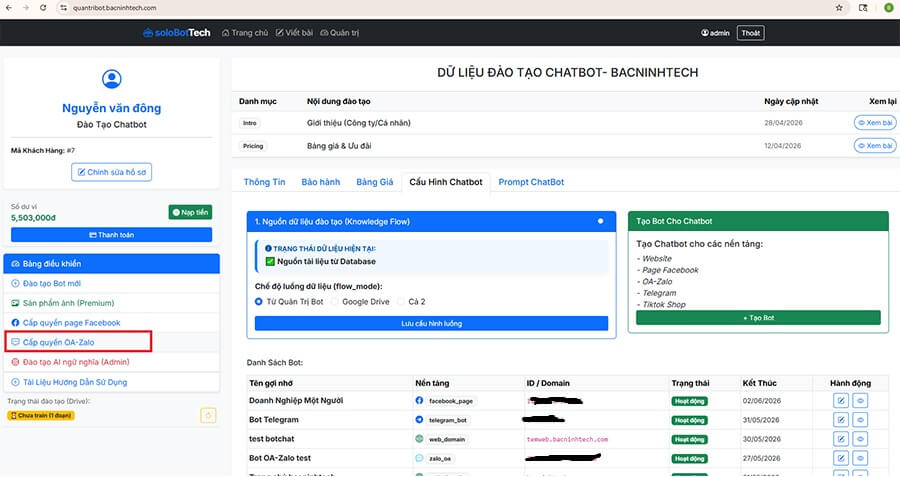Click the browser extensions icon

click(x=863, y=8)
